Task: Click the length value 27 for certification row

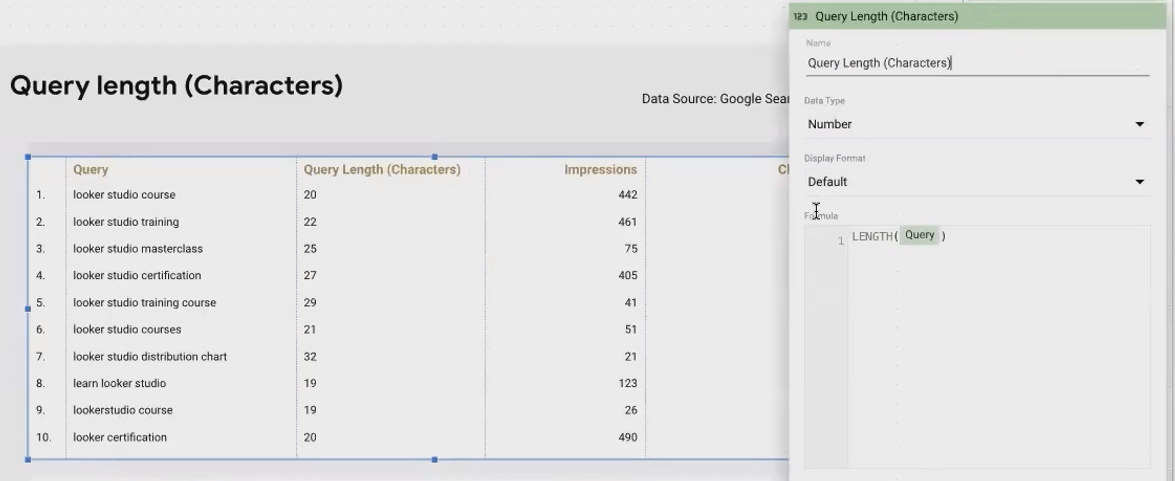Action: tap(310, 276)
